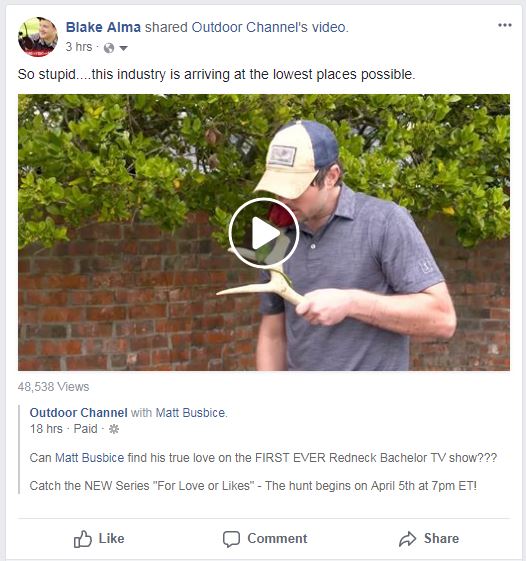Open Blake Alma's profile picture
526x561 pixels.
tap(38, 36)
